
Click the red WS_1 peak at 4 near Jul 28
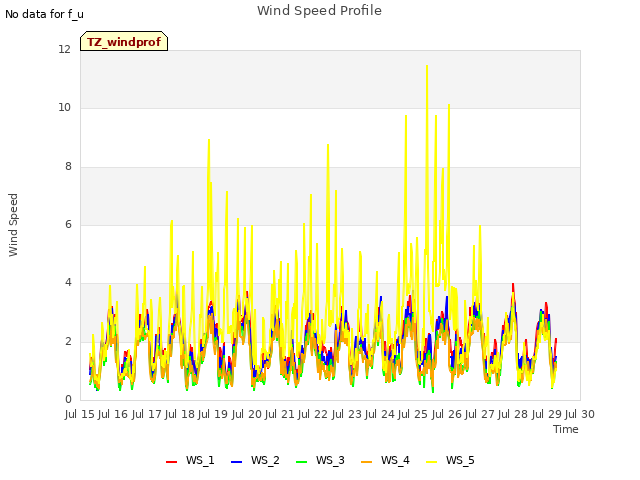click(x=513, y=285)
